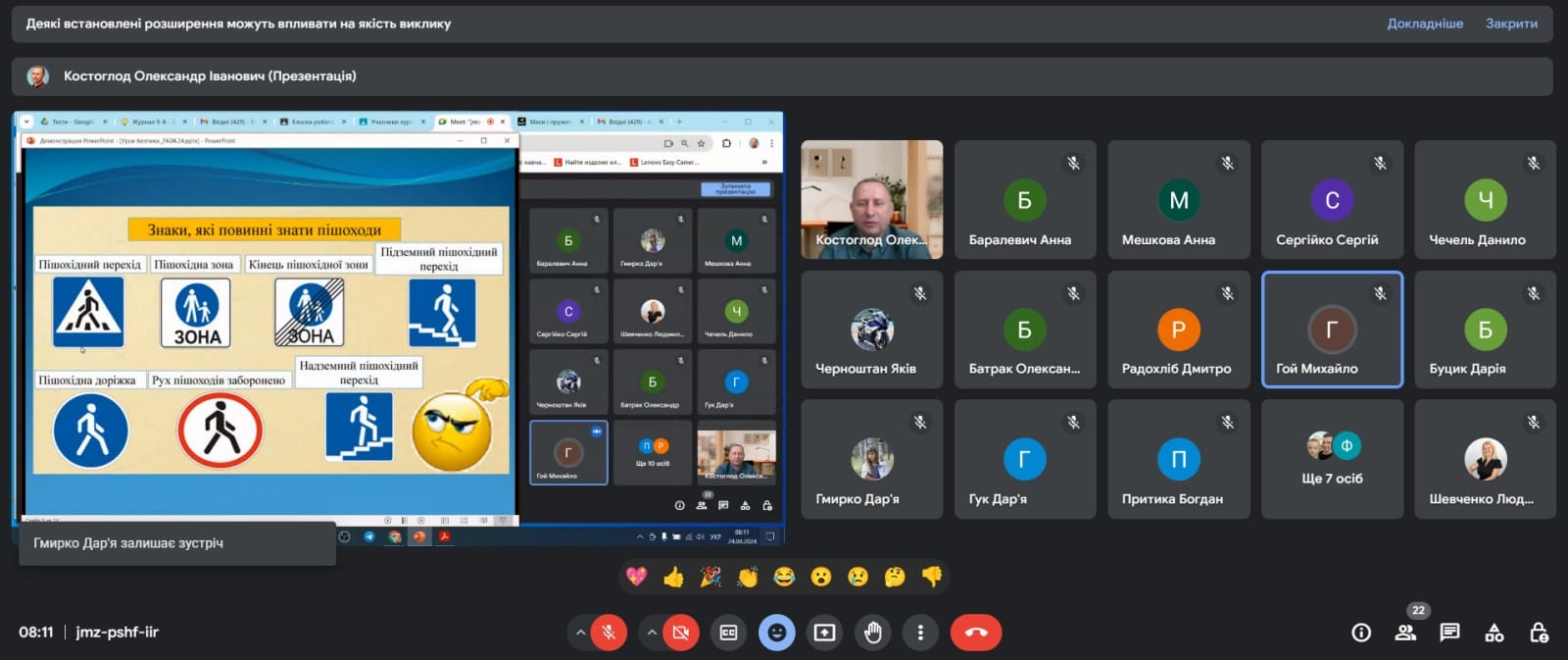Viewport: 1568px width, 660px height.
Task: Click Закрити to dismiss the notification banner
Action: coord(1511,24)
